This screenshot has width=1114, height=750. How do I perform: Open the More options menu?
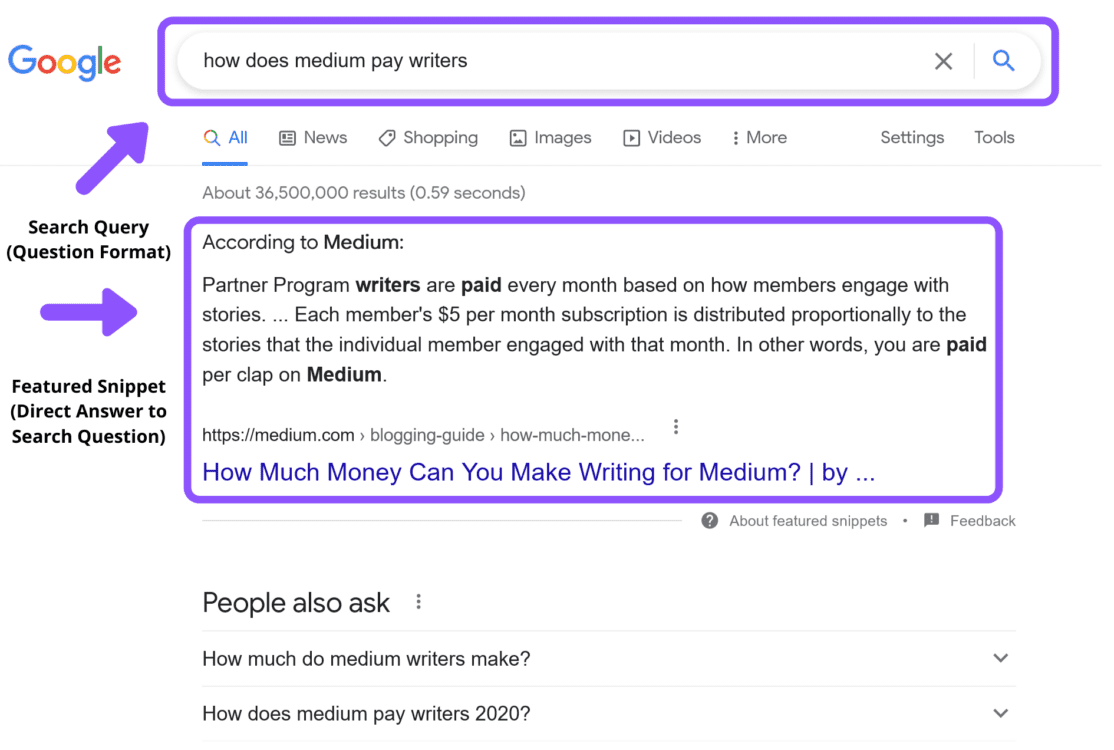point(759,138)
